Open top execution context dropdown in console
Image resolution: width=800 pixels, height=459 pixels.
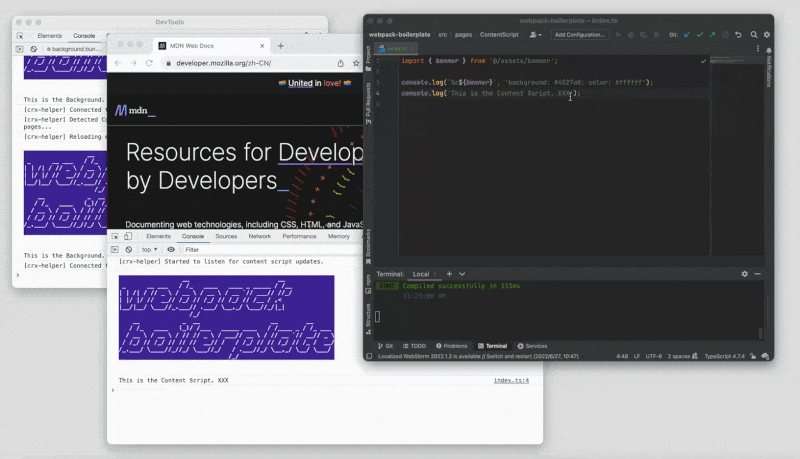click(x=149, y=249)
